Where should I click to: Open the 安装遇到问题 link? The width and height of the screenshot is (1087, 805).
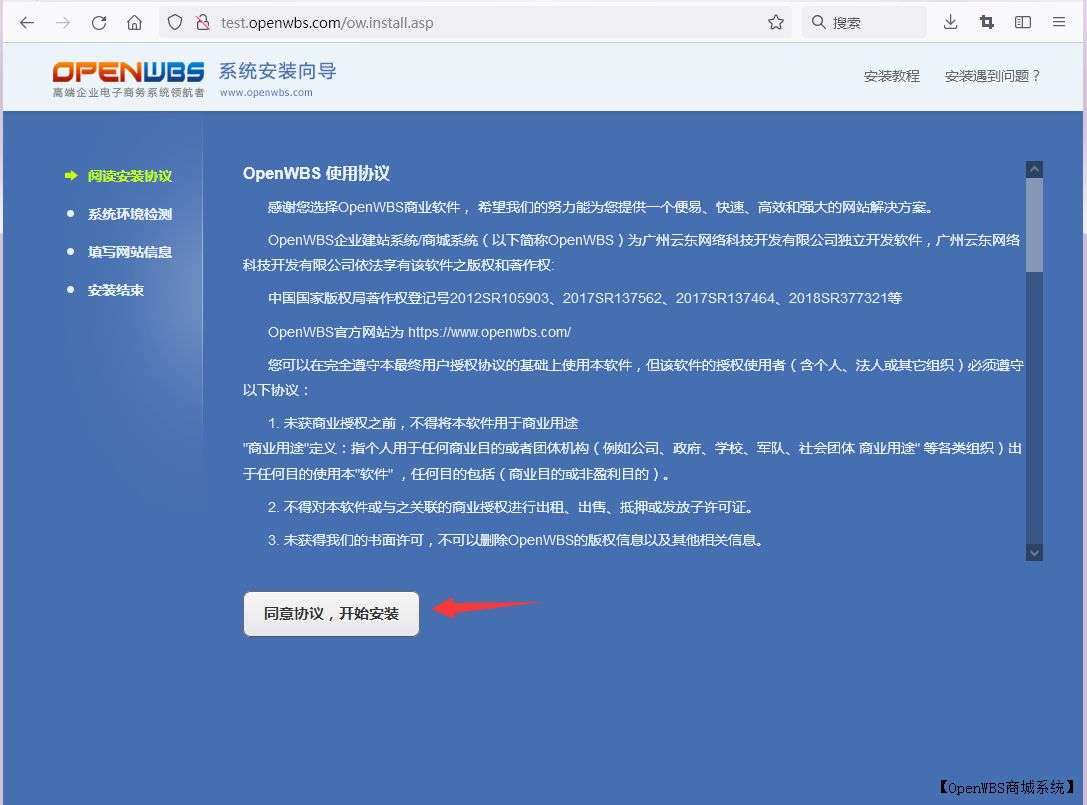pyautogui.click(x=993, y=75)
